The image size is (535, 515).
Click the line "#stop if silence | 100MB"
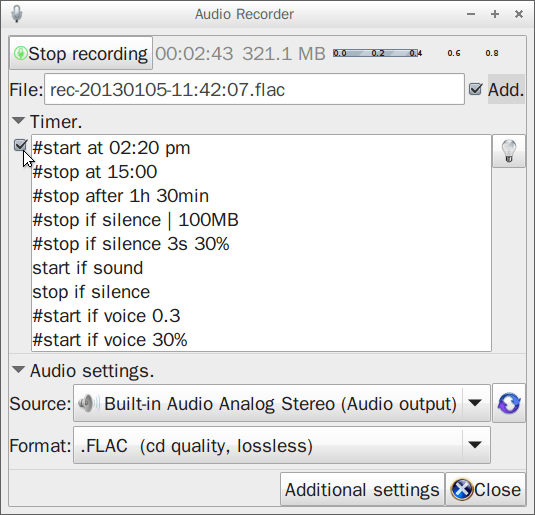point(135,220)
